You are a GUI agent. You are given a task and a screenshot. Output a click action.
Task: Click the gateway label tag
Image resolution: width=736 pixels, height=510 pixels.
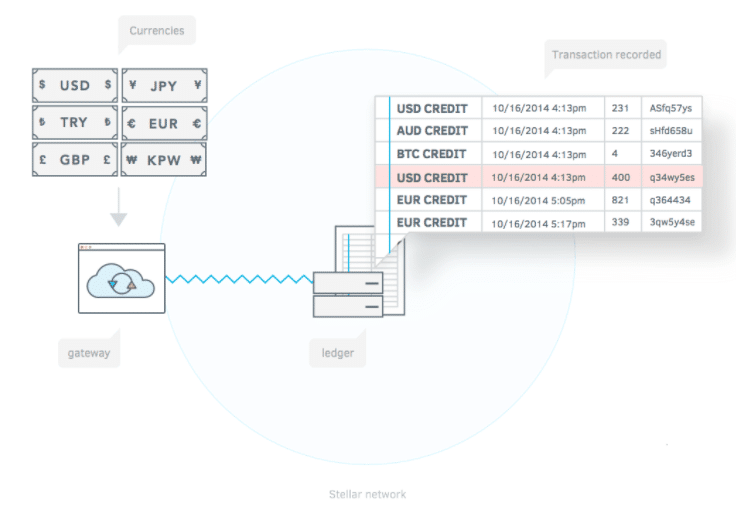pos(89,353)
